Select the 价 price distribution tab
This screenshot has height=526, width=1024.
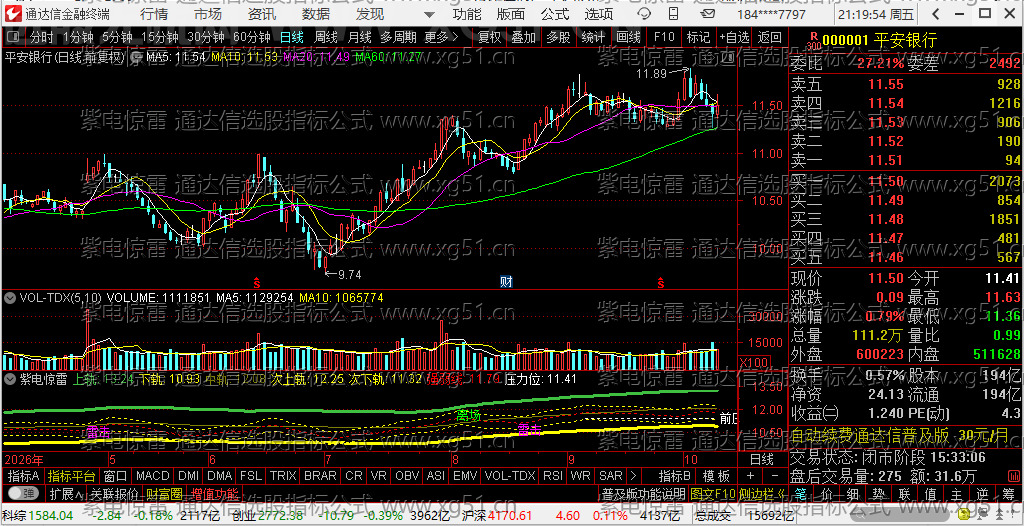826,493
